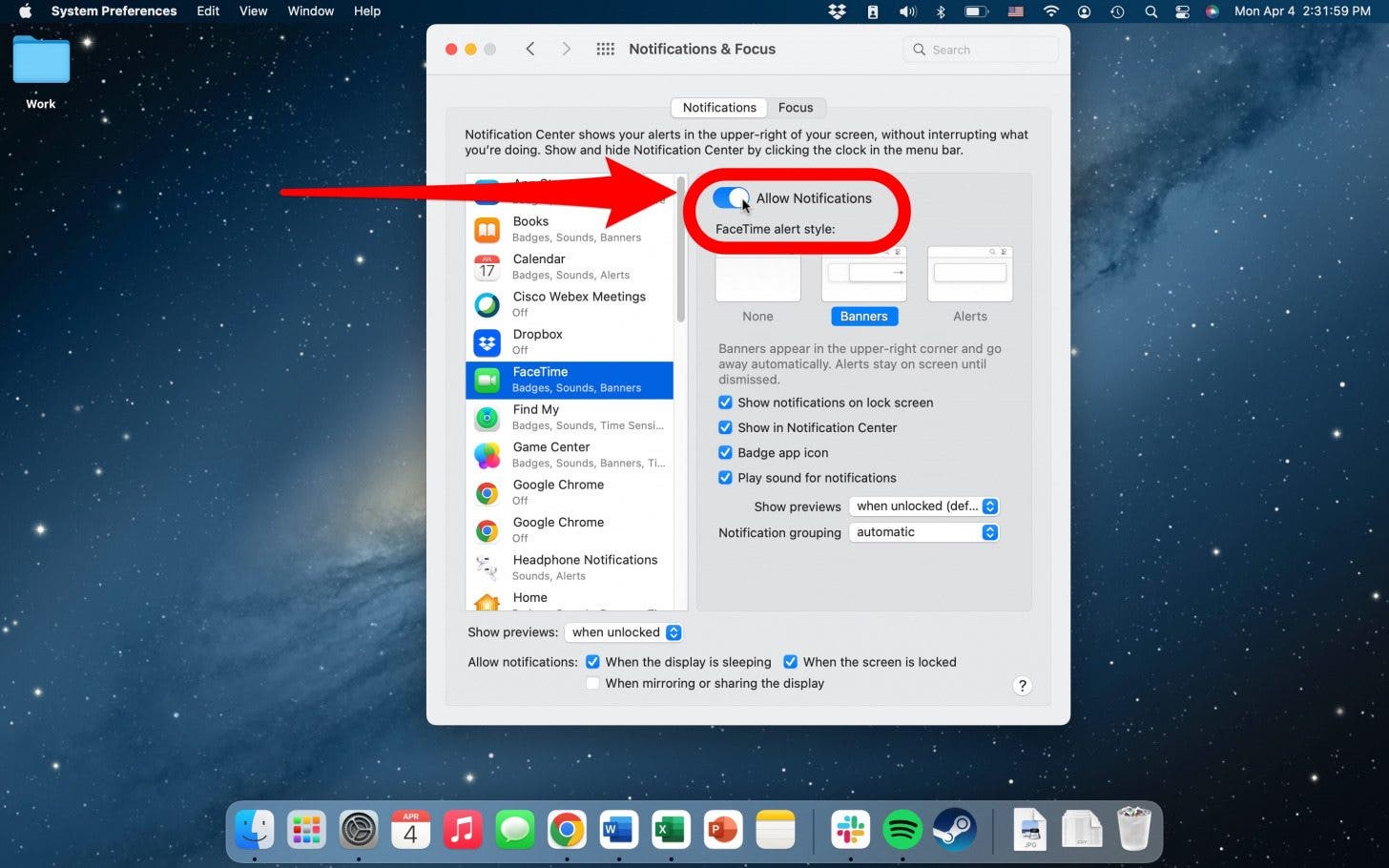Select Cisco Webex Meetings in the list
This screenshot has height=868, width=1389.
coord(570,304)
